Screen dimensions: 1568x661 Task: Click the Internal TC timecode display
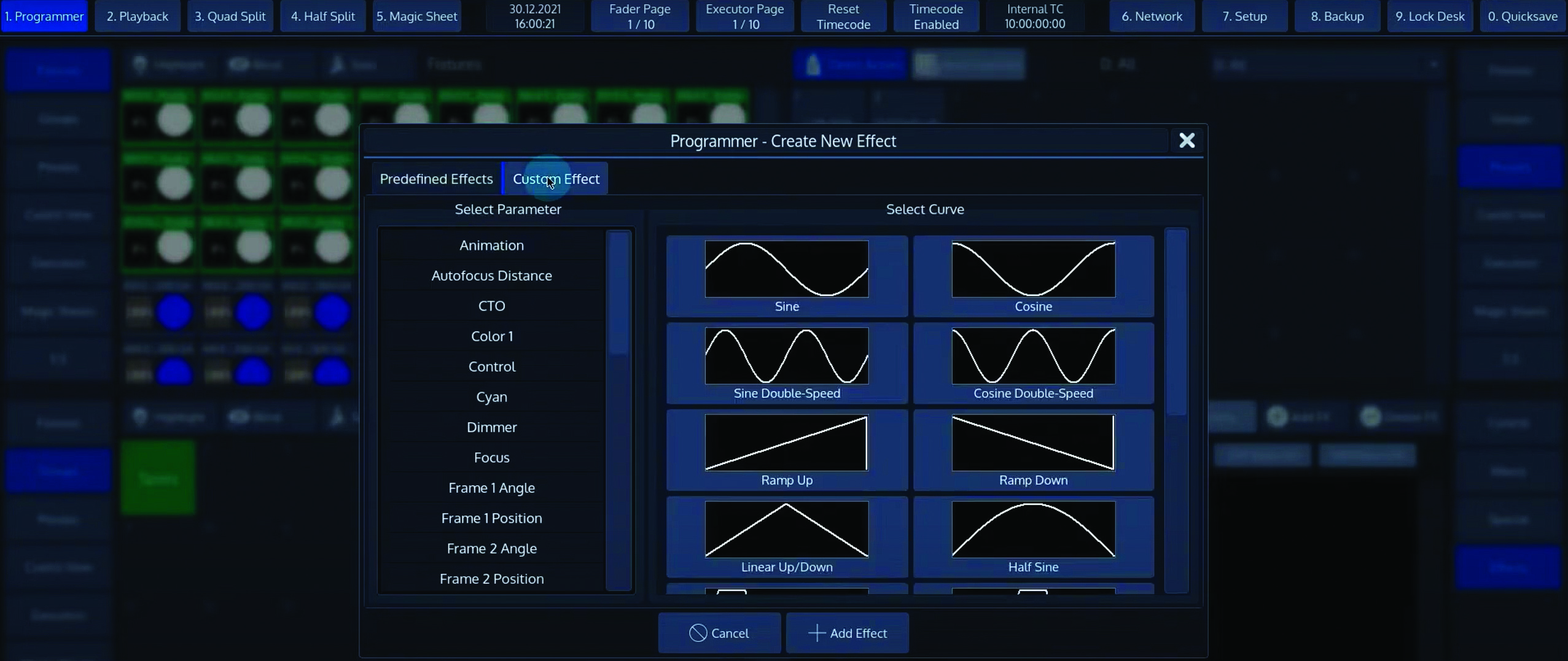pos(1035,16)
